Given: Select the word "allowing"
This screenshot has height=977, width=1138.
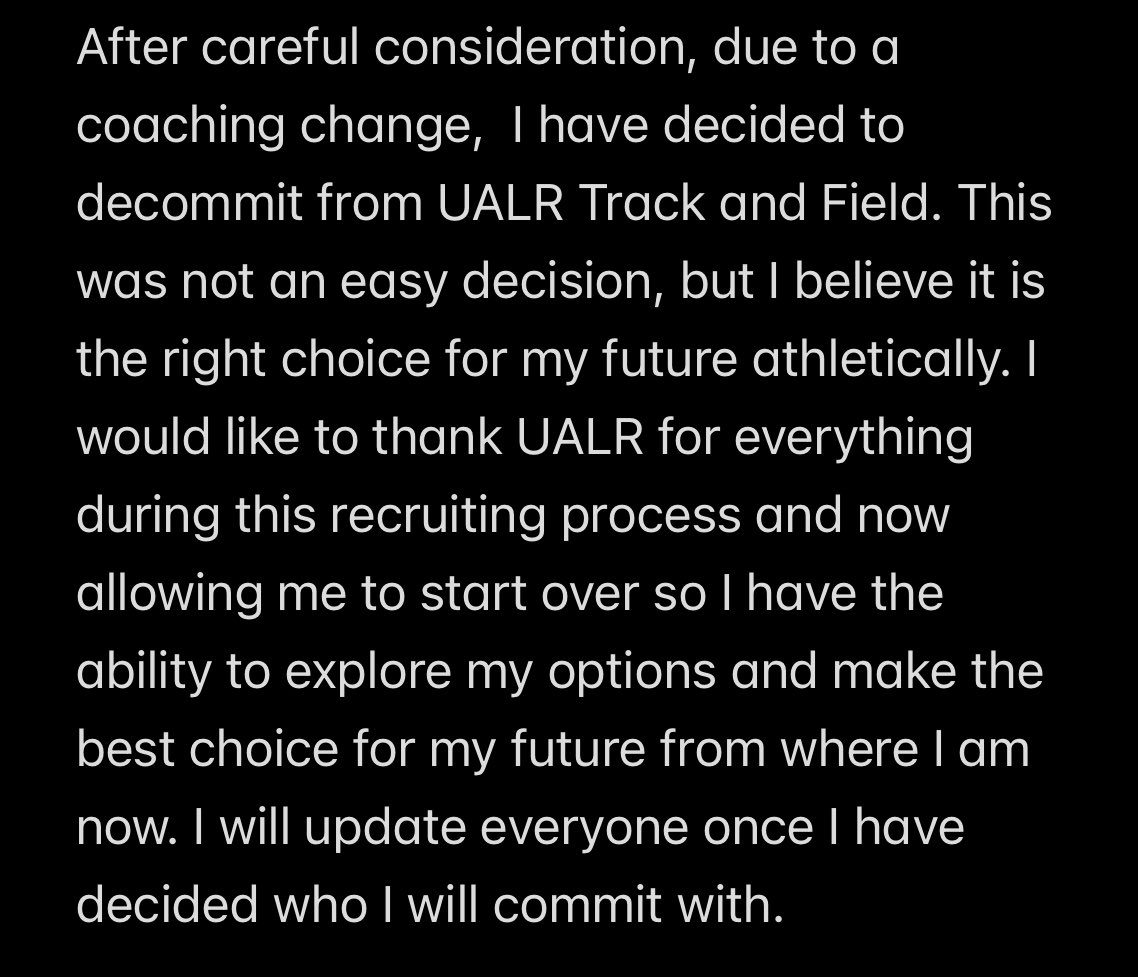Looking at the screenshot, I should point(169,595).
